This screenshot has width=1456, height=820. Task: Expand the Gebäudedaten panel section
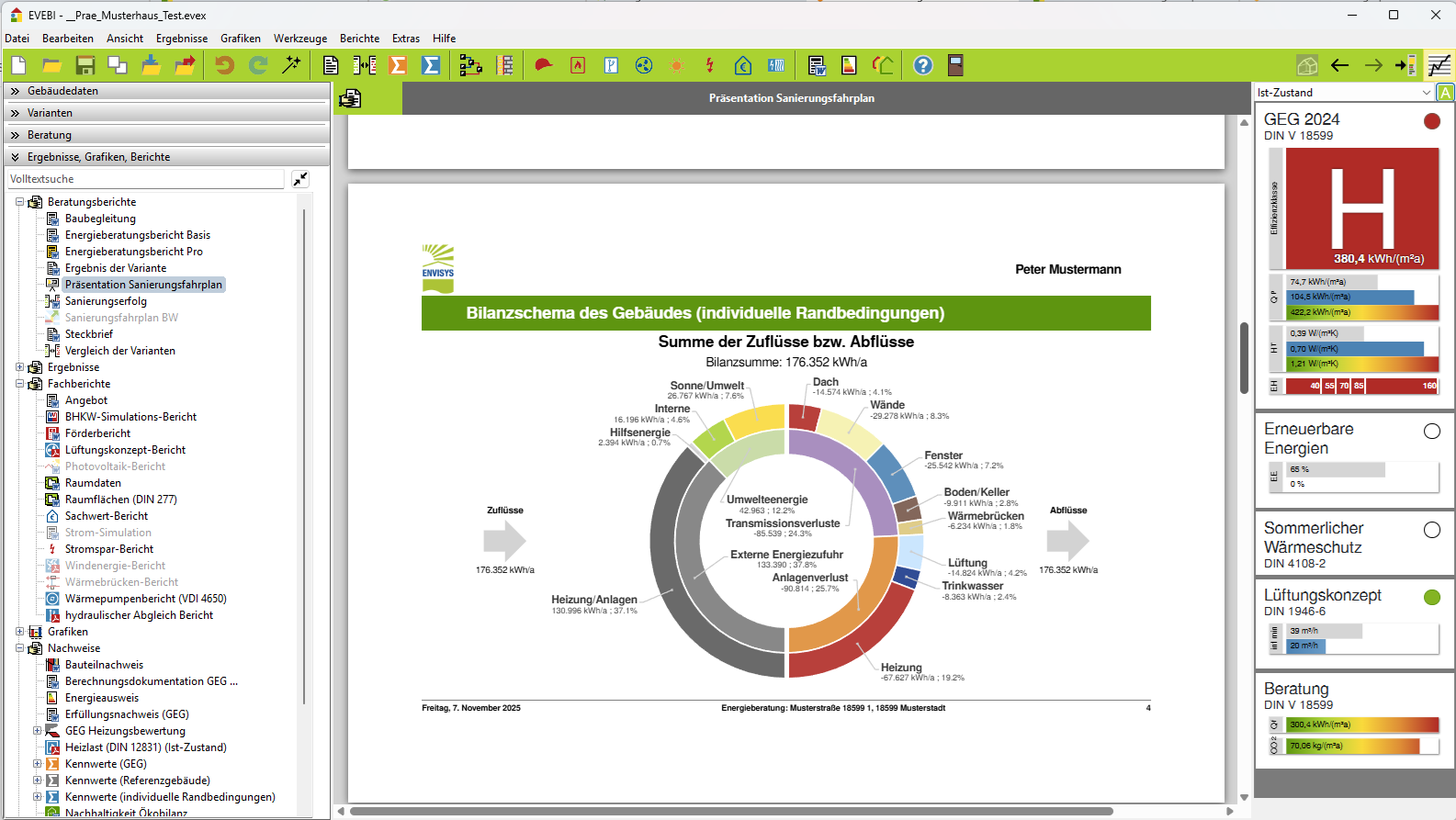click(x=15, y=91)
